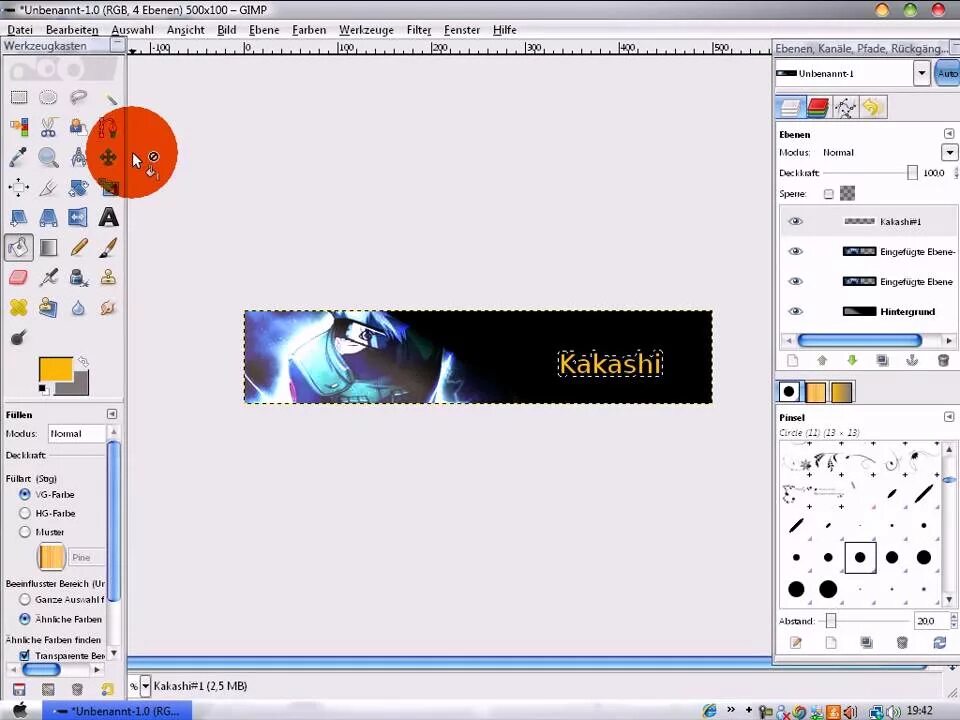Select the Smudge tool
The image size is (960, 720).
[108, 307]
